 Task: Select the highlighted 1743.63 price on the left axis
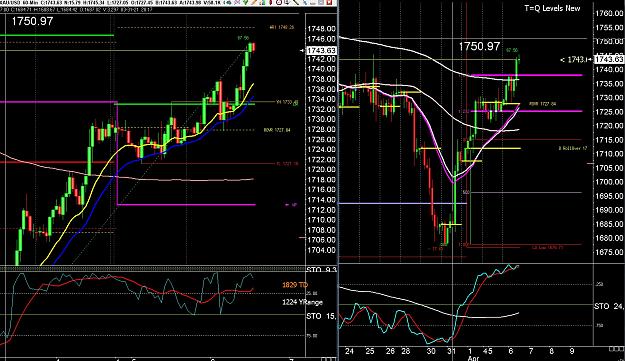tap(321, 51)
